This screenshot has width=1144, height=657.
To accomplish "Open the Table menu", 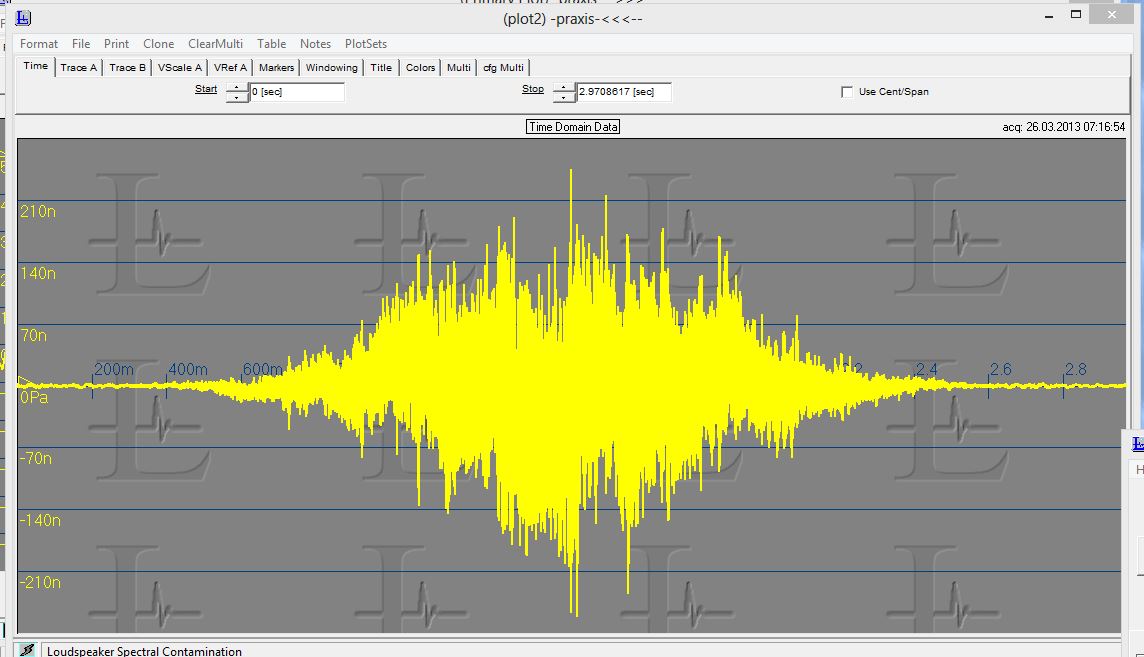I will (x=271, y=44).
